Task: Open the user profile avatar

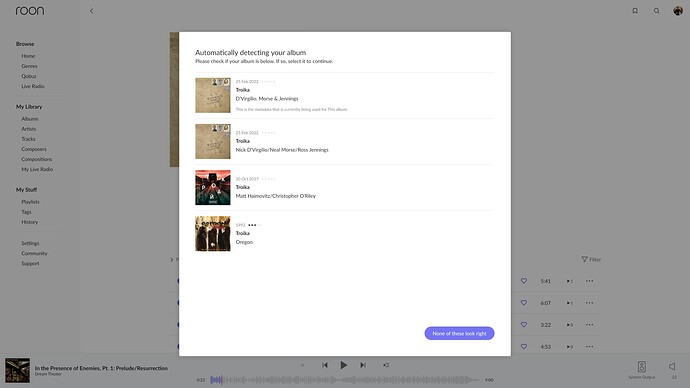Action: pyautogui.click(x=678, y=11)
